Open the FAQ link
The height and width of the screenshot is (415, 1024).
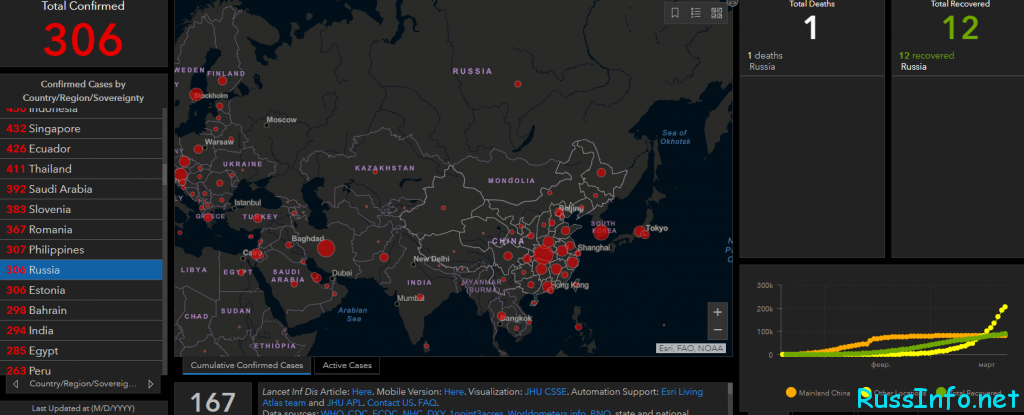(427, 403)
